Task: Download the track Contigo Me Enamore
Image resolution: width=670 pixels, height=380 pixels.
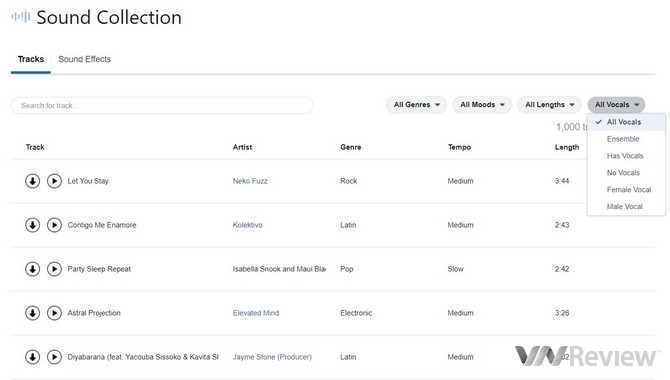Action: (32, 225)
